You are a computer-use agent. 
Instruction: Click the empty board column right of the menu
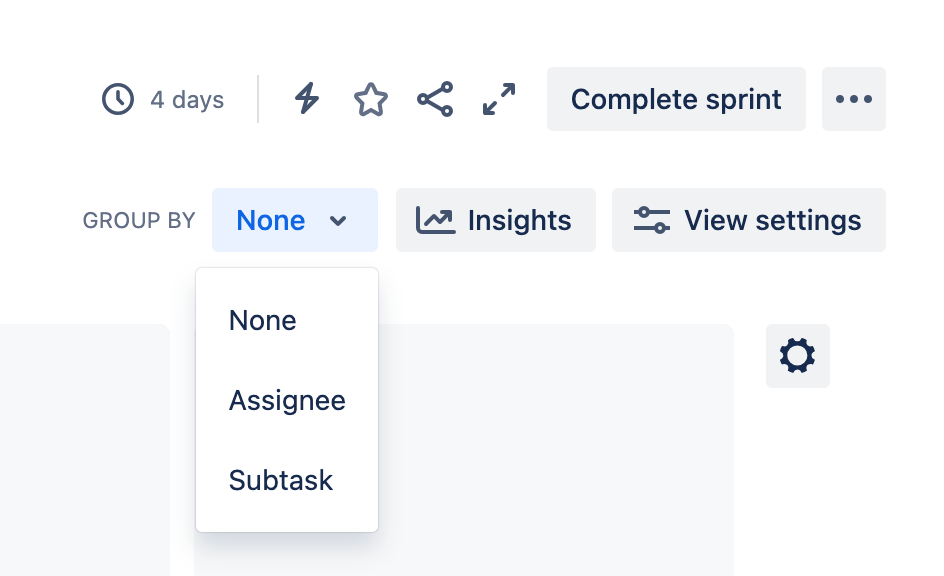[x=555, y=450]
